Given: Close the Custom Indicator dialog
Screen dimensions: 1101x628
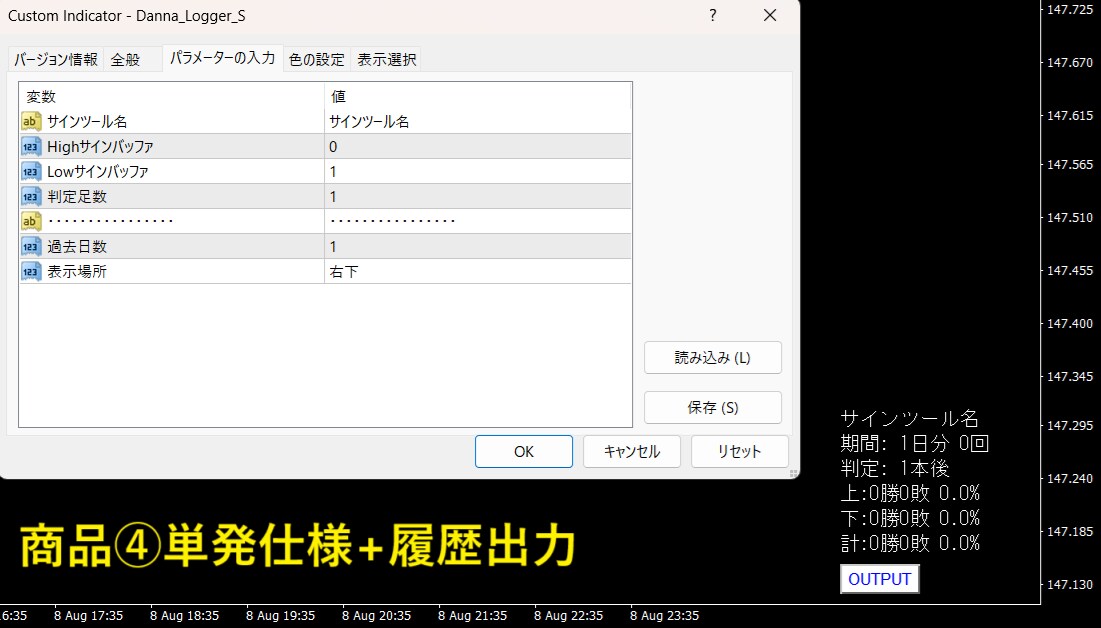Looking at the screenshot, I should pyautogui.click(x=770, y=15).
